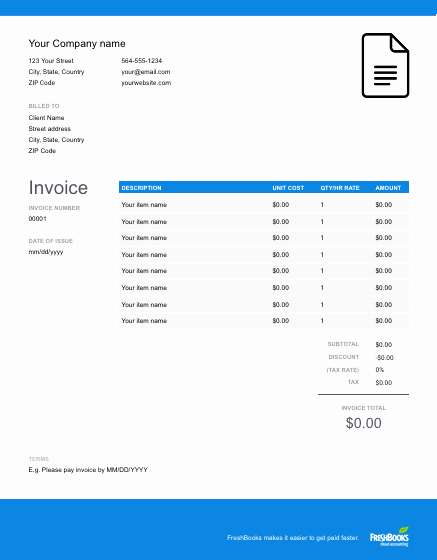The height and width of the screenshot is (560, 437).
Task: Click the FreshBooks logo in footer
Action: pos(389,537)
